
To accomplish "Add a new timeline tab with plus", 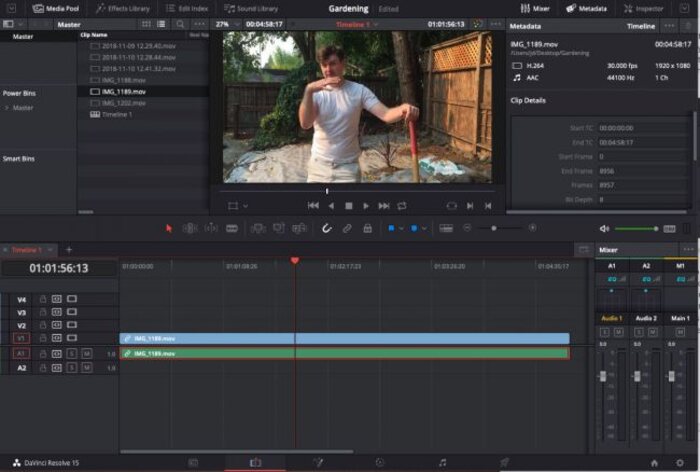I will (69, 250).
